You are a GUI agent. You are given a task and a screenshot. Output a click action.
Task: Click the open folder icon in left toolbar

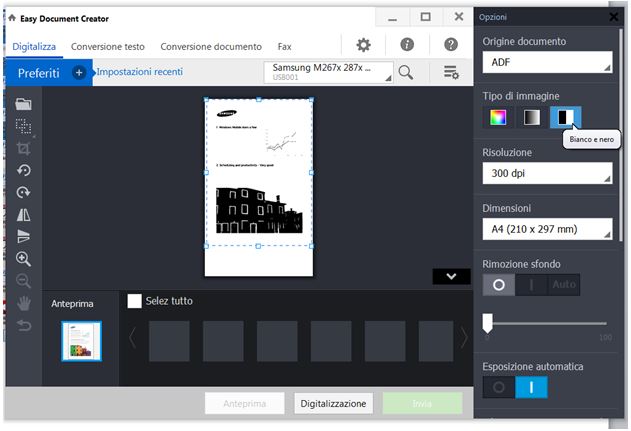click(x=23, y=104)
